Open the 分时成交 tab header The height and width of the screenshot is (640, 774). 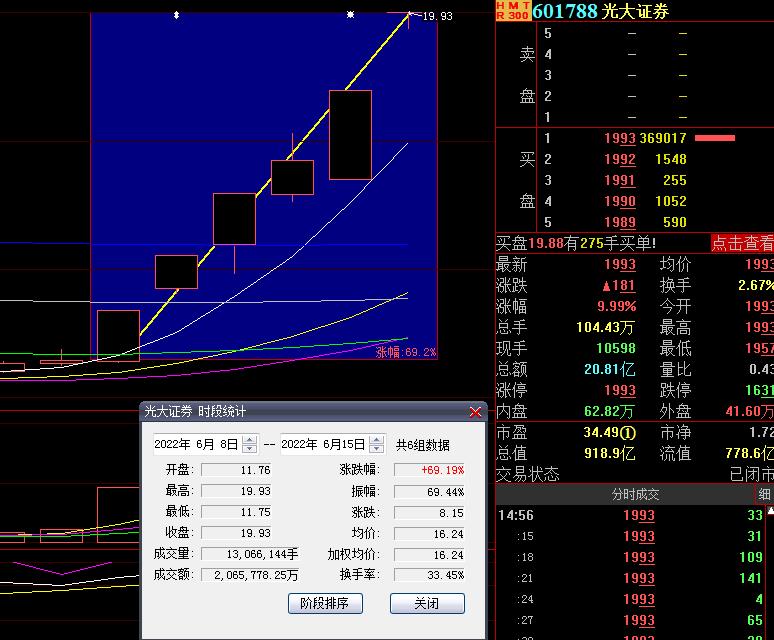pyautogui.click(x=635, y=494)
